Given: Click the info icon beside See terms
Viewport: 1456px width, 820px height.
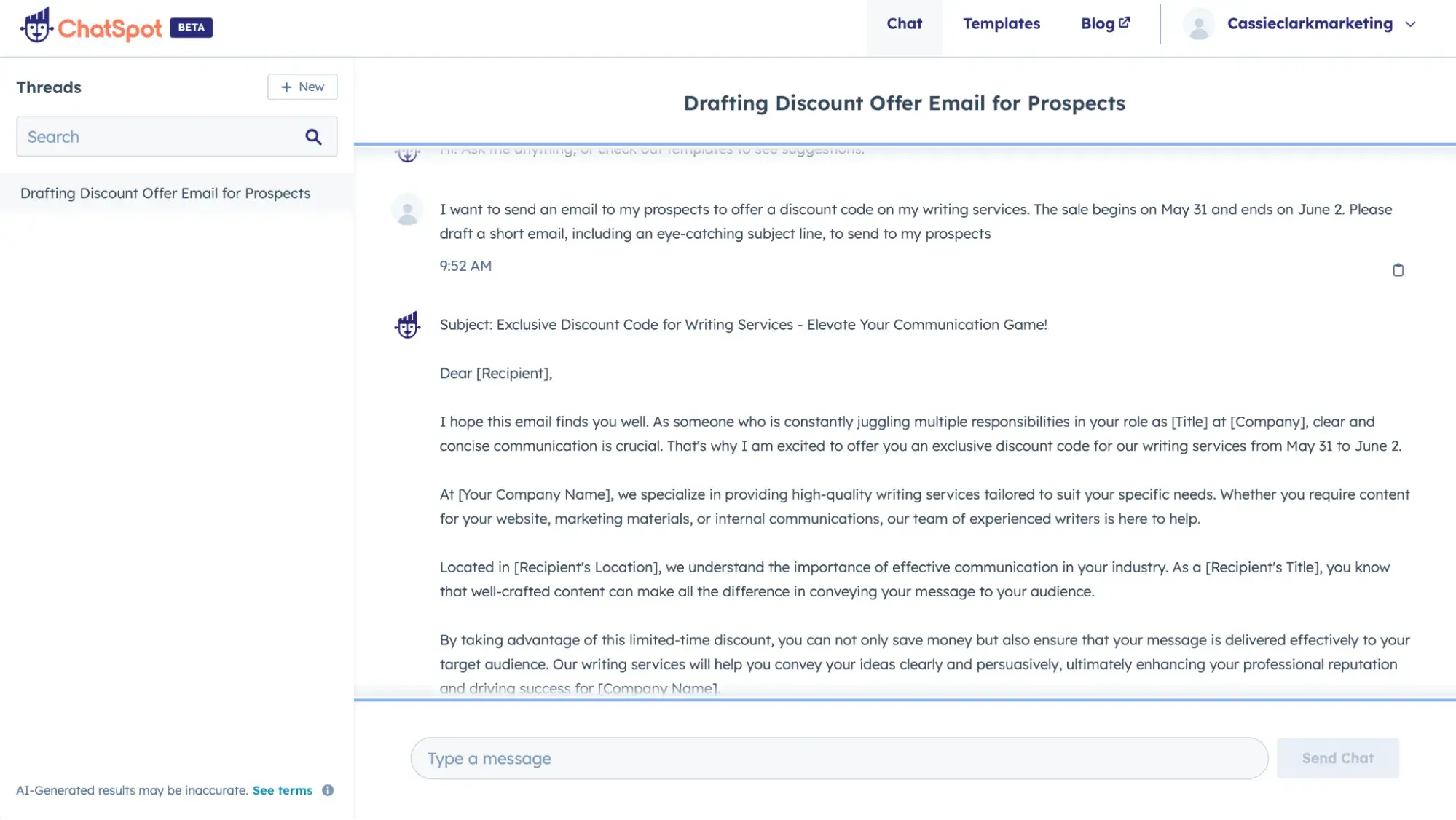Looking at the screenshot, I should [x=328, y=790].
